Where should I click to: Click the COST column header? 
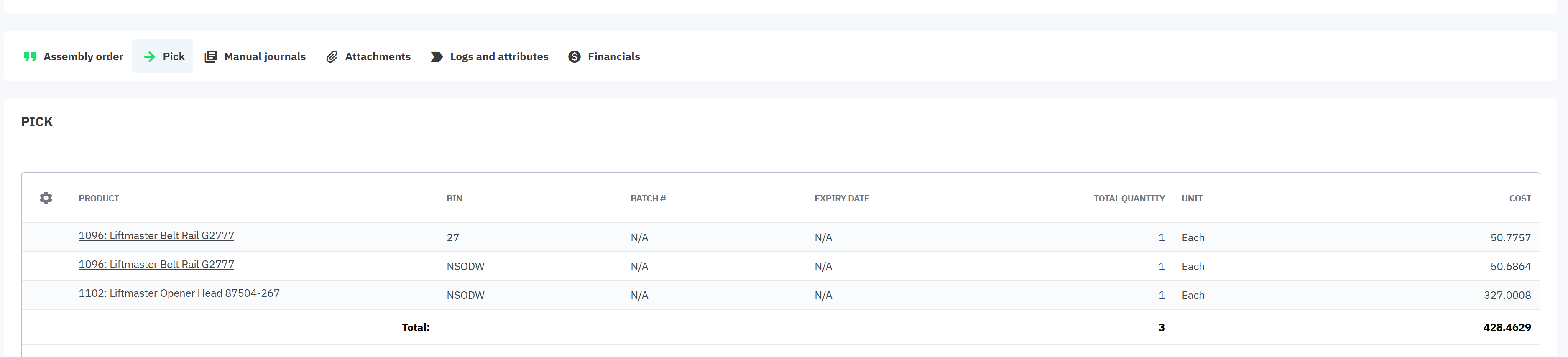point(1519,198)
